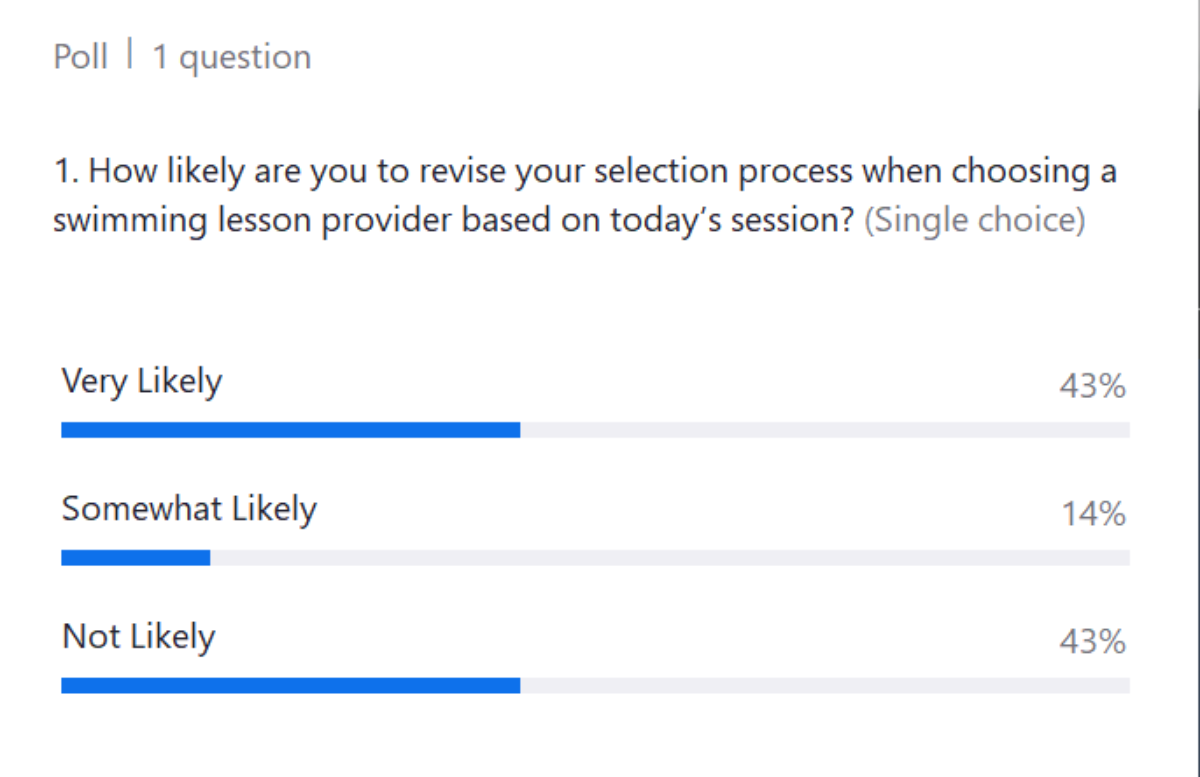
Task: Click the gray unfilled bar portion for Very Likely
Action: 825,430
